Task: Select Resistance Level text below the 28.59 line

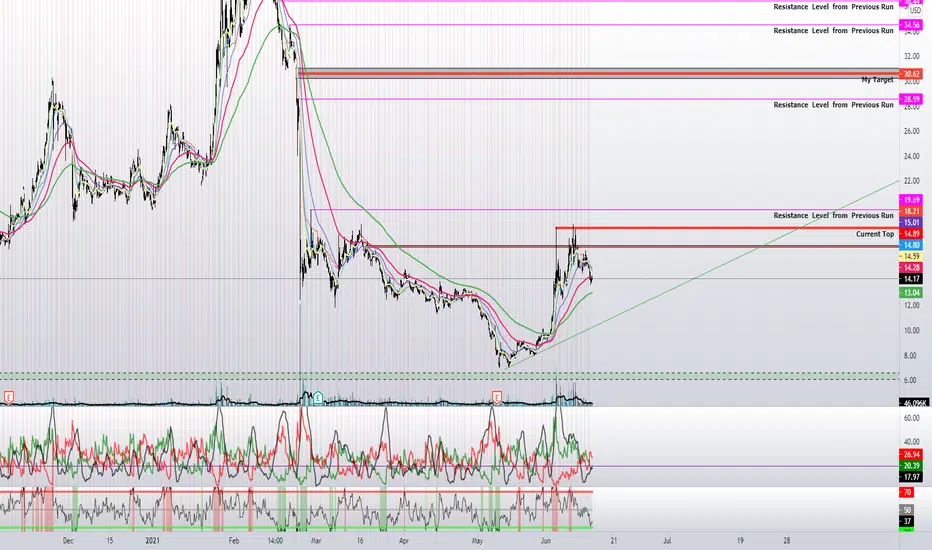Action: pos(833,105)
